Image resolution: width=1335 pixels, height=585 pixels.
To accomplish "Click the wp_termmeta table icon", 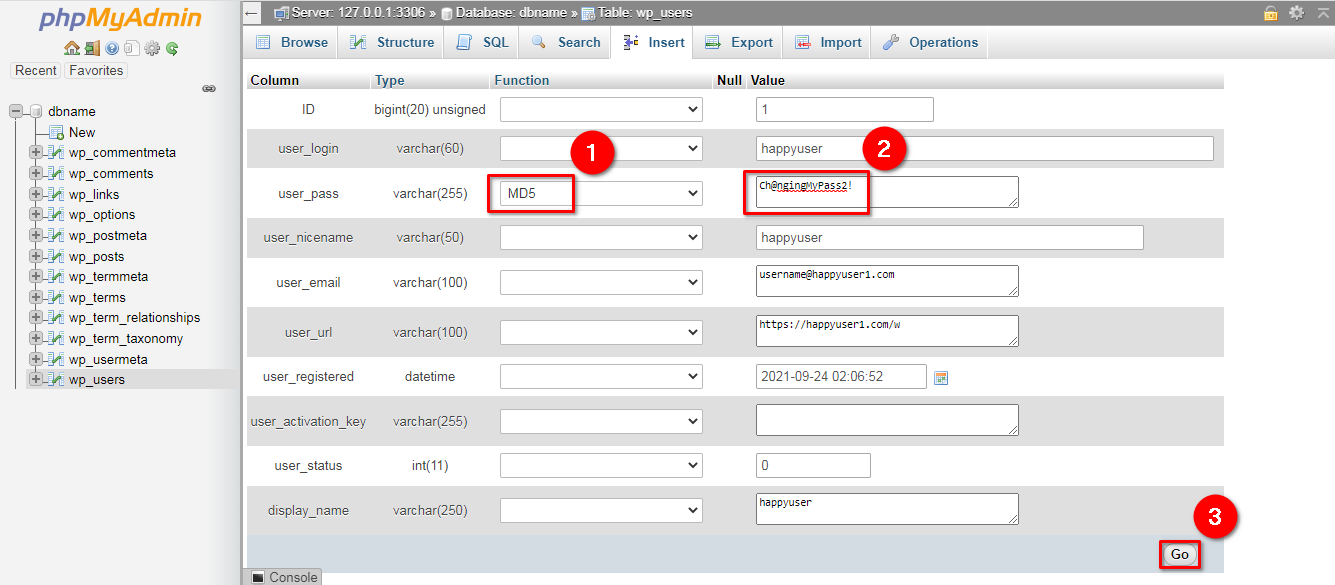I will coord(56,276).
